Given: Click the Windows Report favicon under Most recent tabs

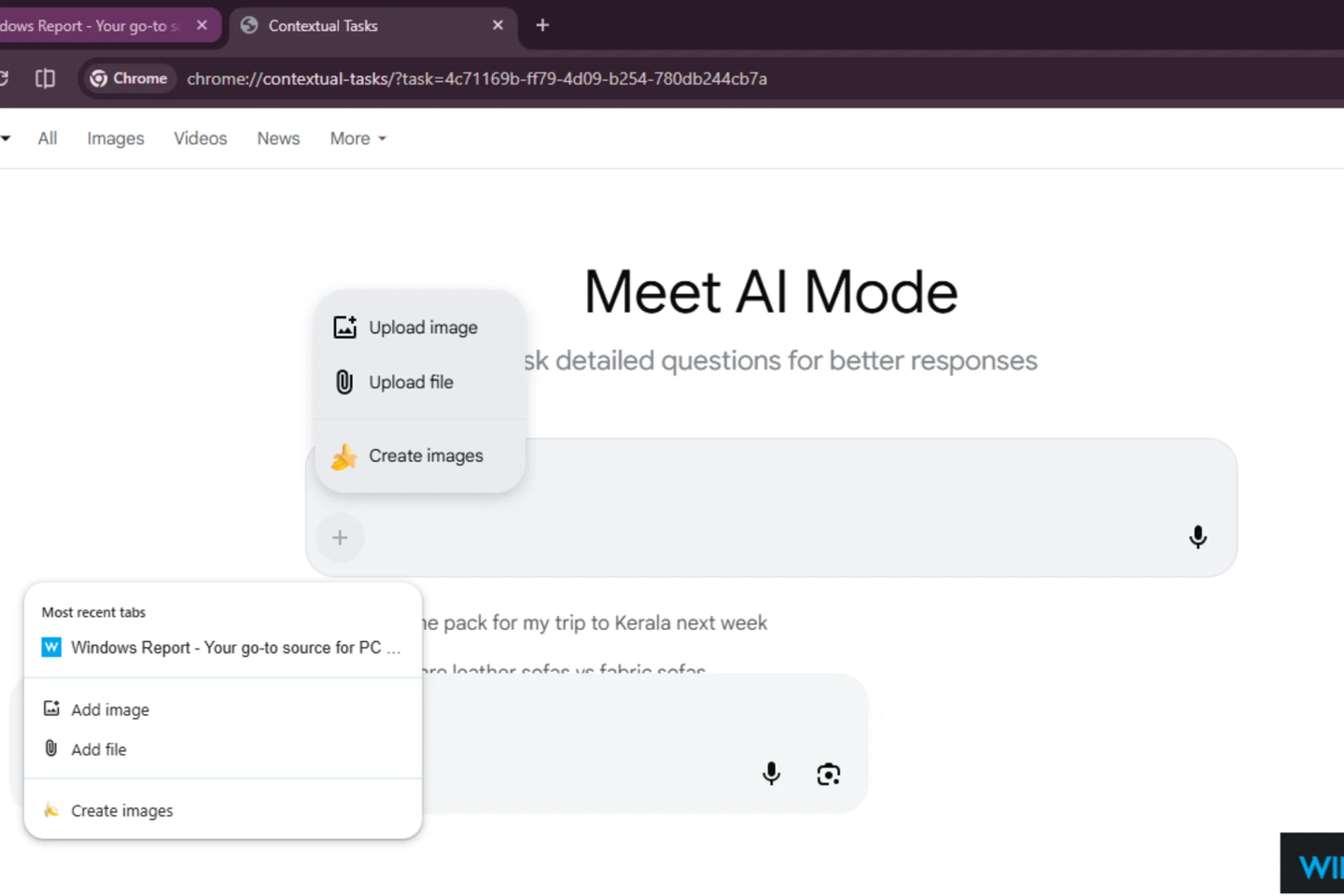Looking at the screenshot, I should [50, 647].
